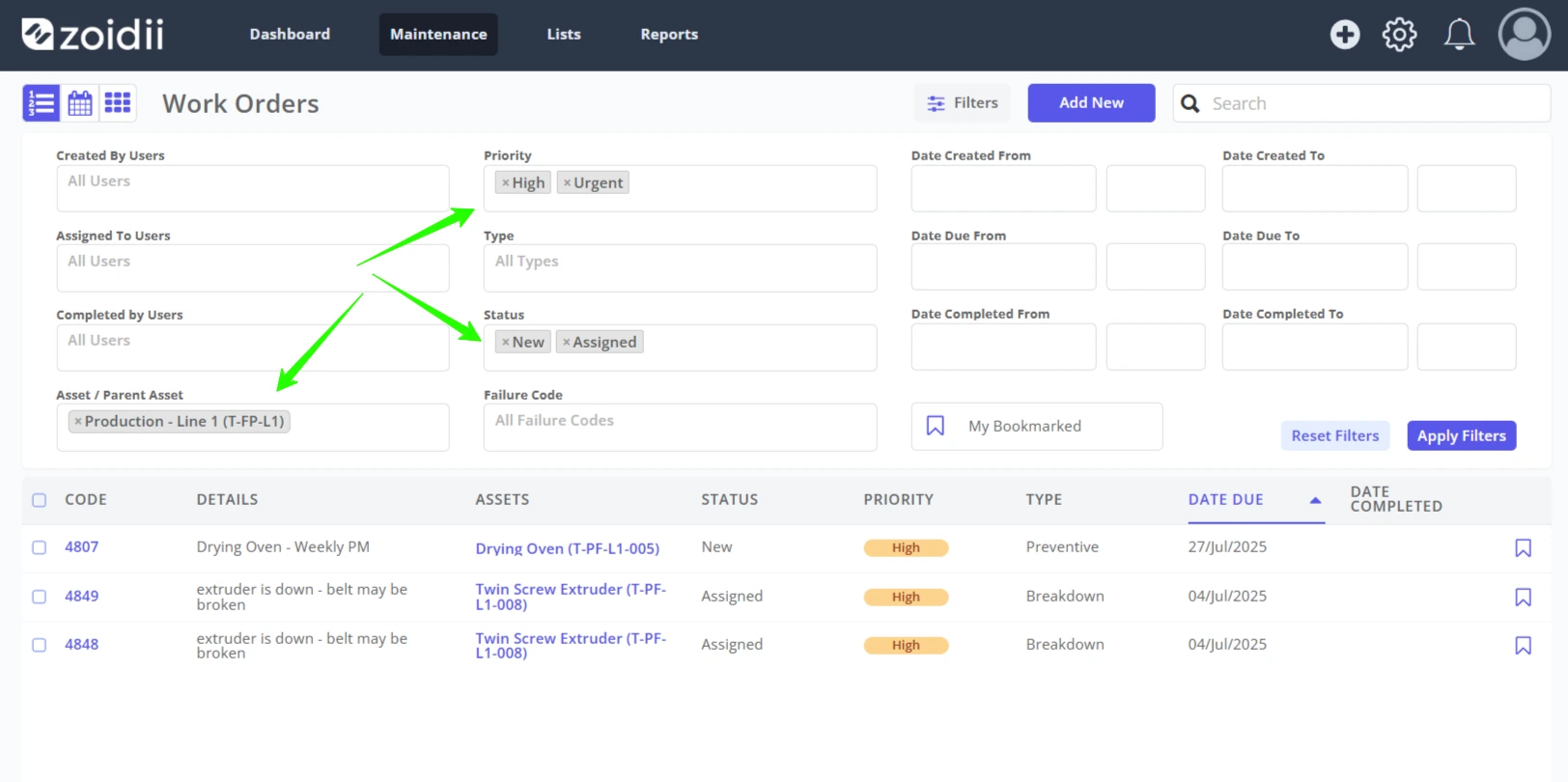Open Twin Screw Extruder link in row 4848
This screenshot has width=1568, height=782.
tap(571, 646)
